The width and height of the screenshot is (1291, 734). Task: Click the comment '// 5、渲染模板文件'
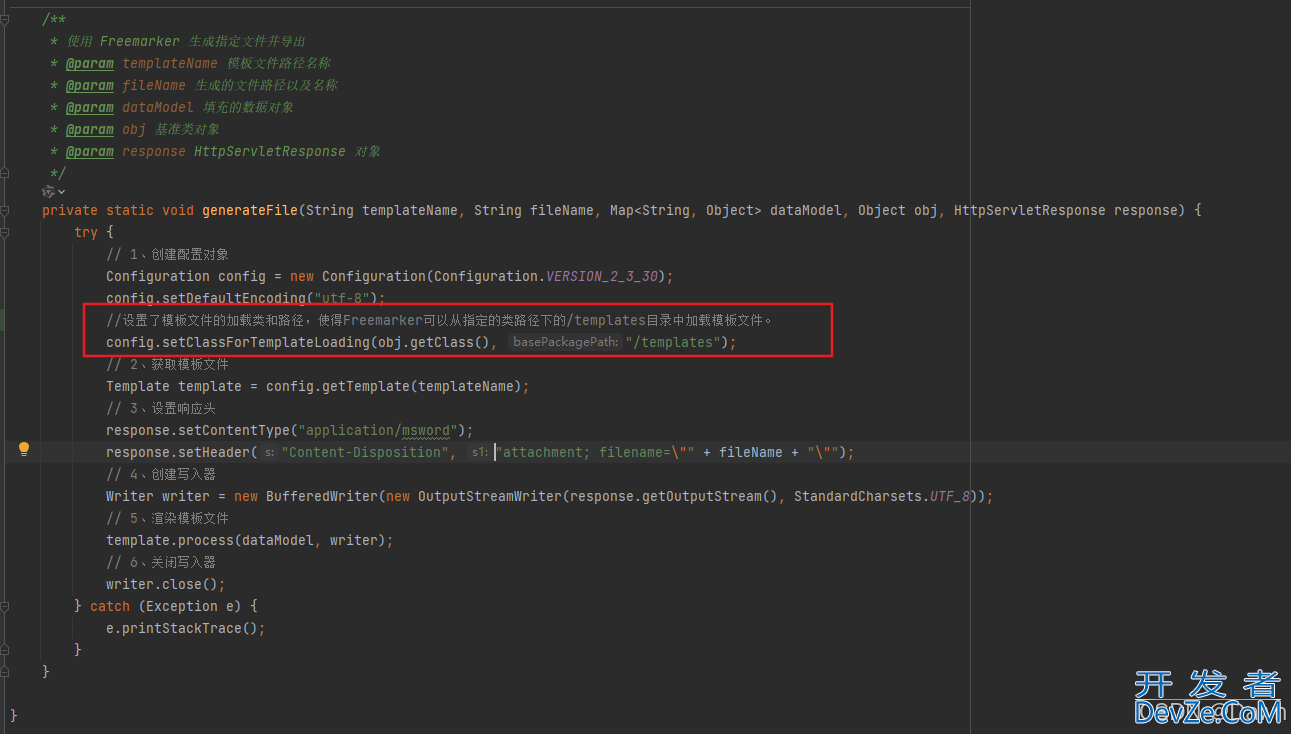tap(167, 518)
